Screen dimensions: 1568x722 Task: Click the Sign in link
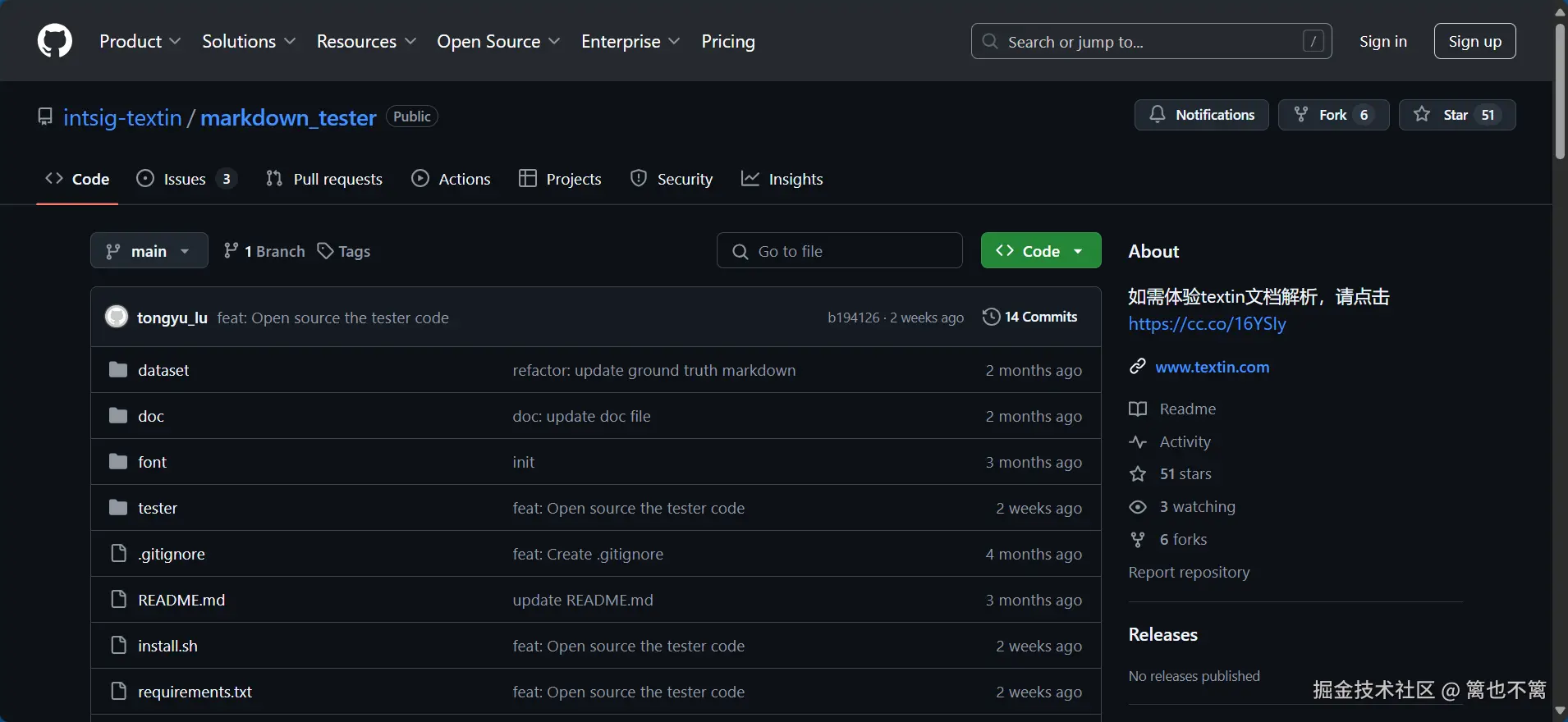click(x=1383, y=41)
